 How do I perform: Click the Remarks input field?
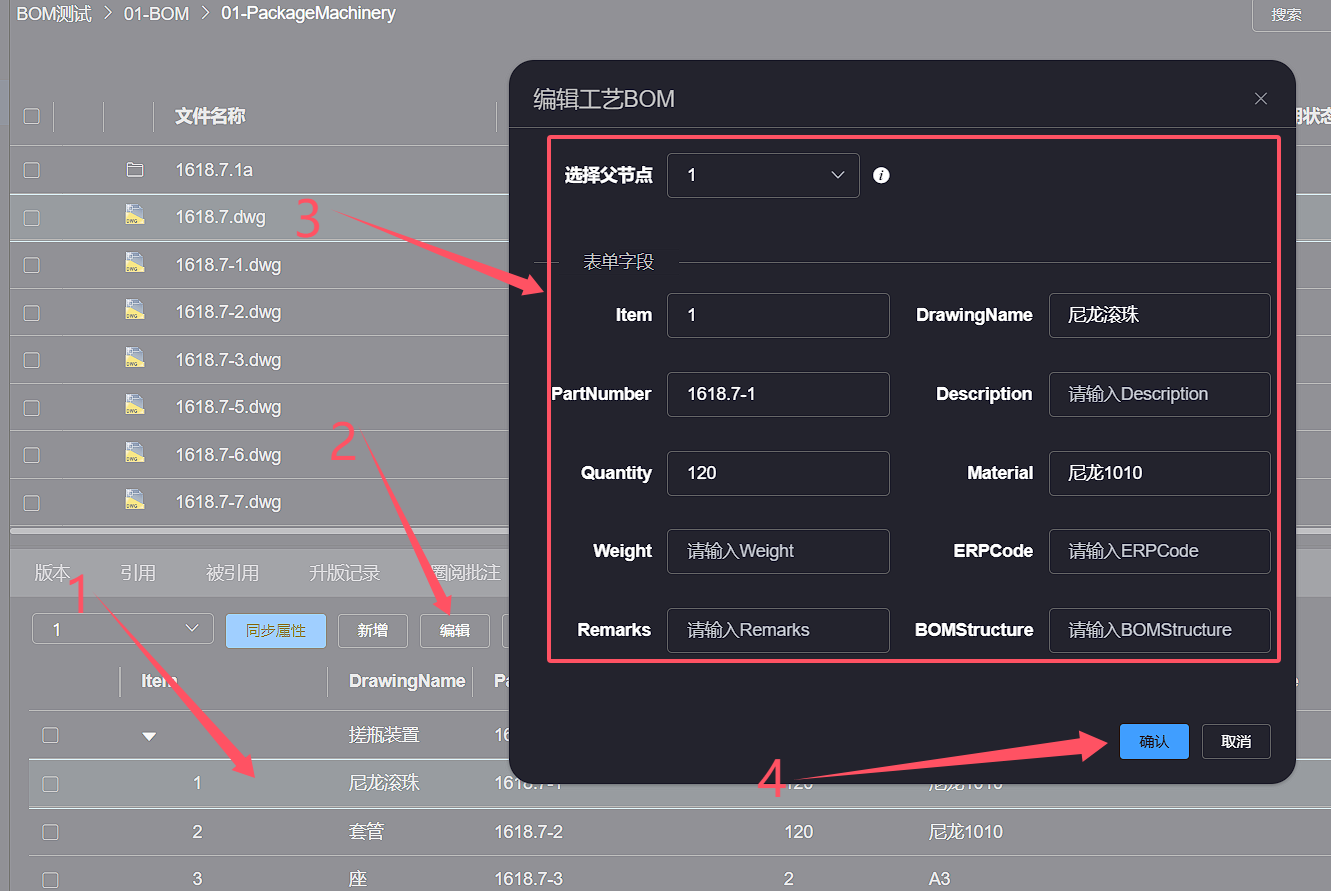(778, 630)
